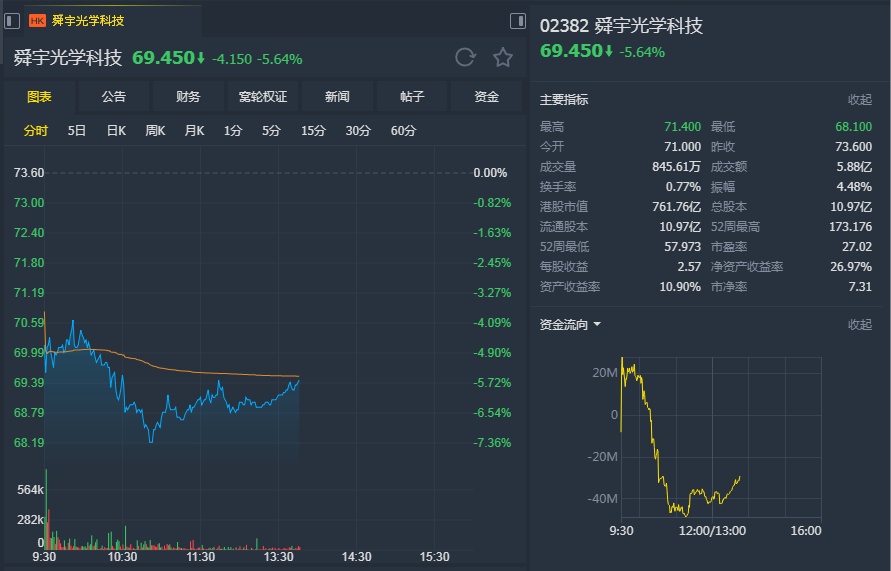Open the 公告 tab
Viewport: 891px width, 571px height.
[x=114, y=96]
